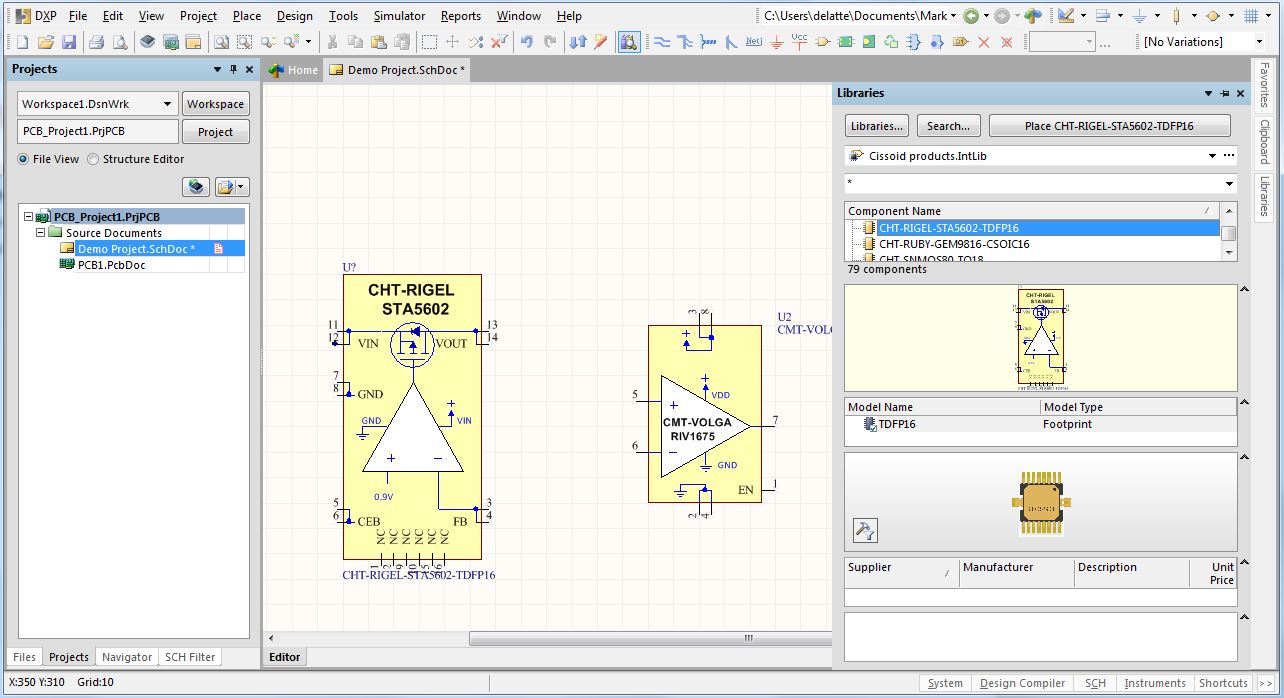Open the component filter asterisk dropdown

click(x=1229, y=184)
